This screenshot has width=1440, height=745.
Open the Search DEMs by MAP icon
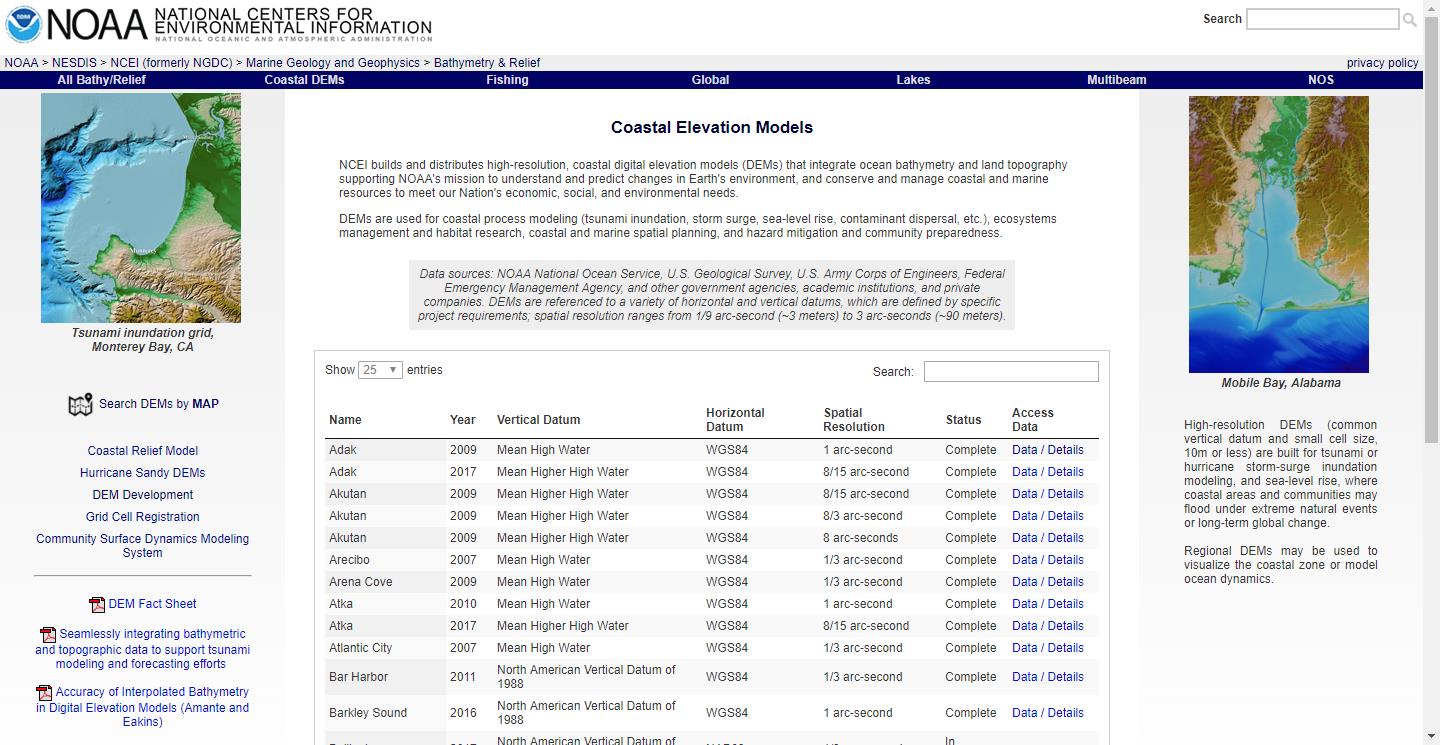pyautogui.click(x=80, y=405)
